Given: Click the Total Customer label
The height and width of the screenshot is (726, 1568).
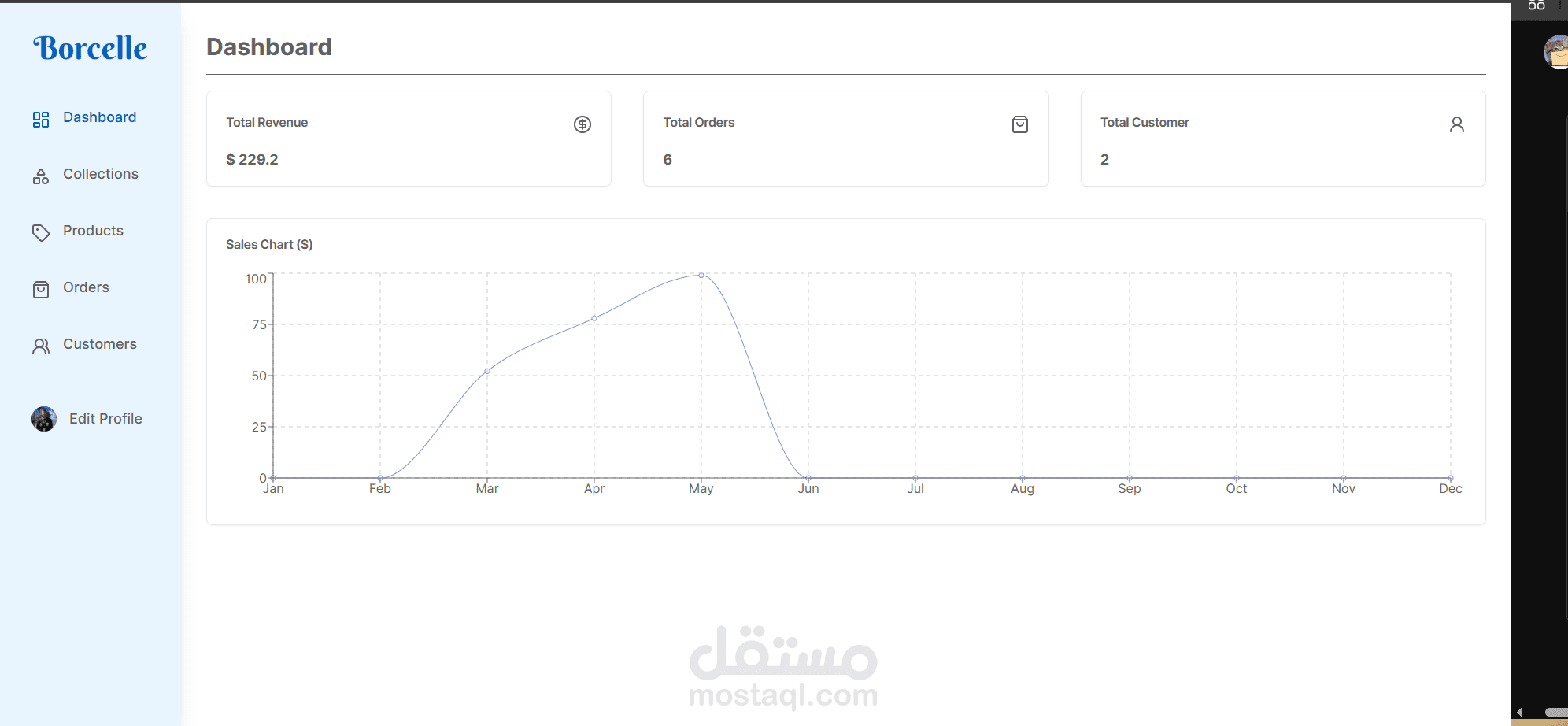Looking at the screenshot, I should [x=1145, y=122].
